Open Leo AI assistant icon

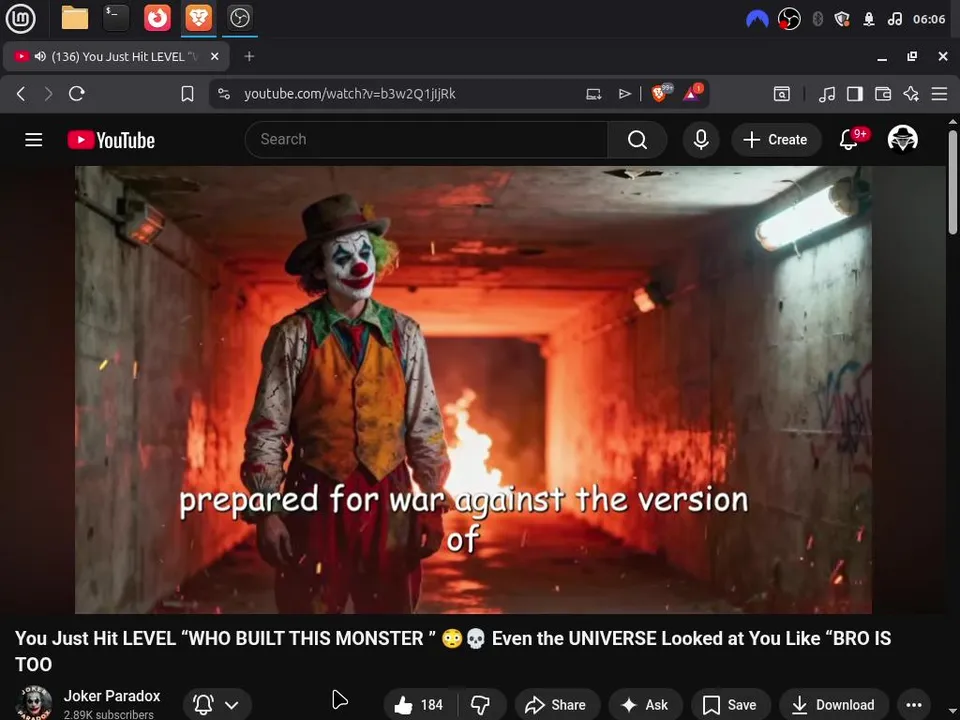pos(911,94)
